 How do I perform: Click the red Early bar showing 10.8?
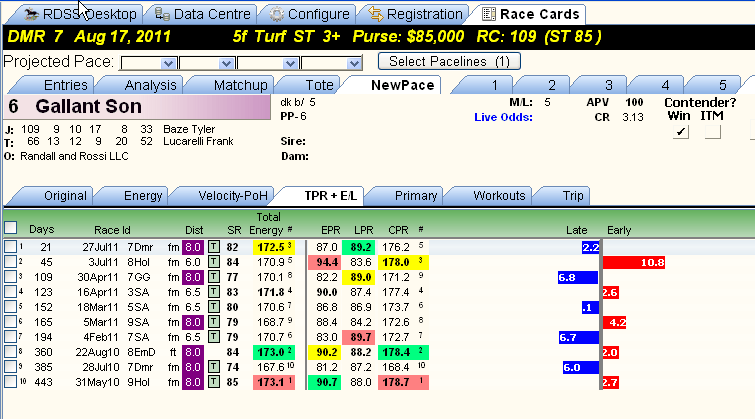[x=634, y=262]
